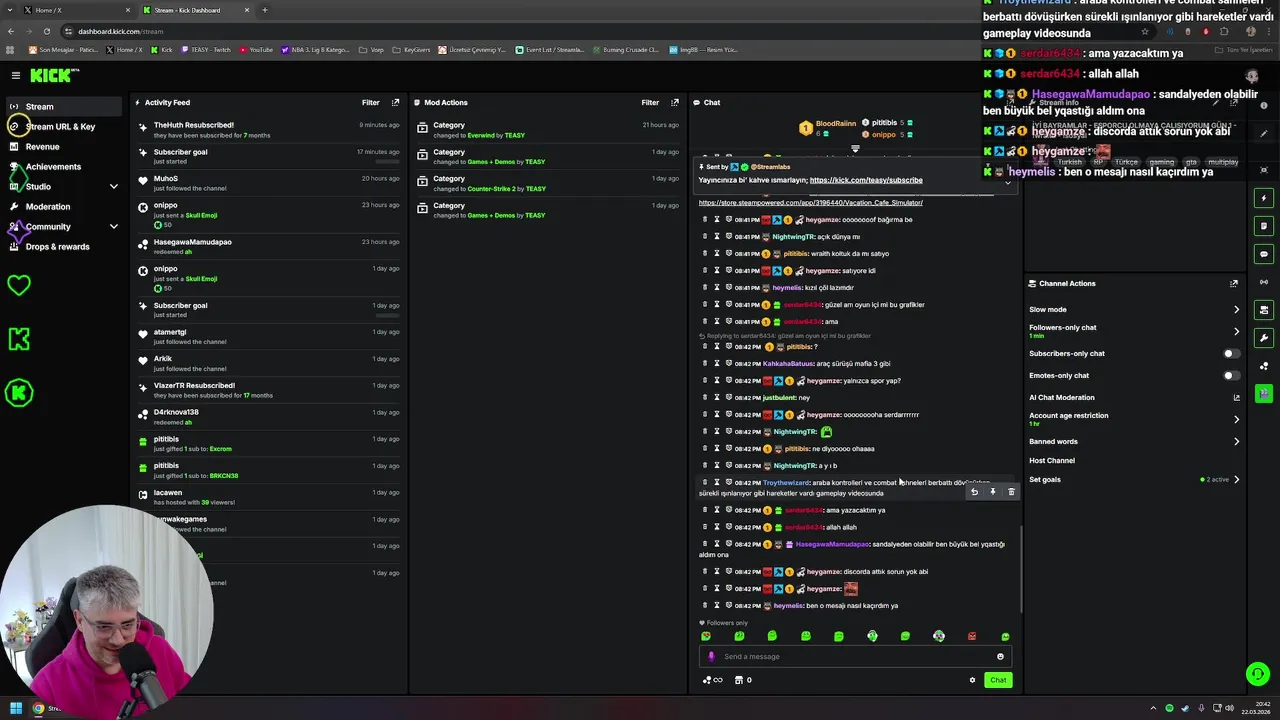Click TheHuth Resubscribed activity entry
This screenshot has width=1280, height=720.
click(270, 130)
